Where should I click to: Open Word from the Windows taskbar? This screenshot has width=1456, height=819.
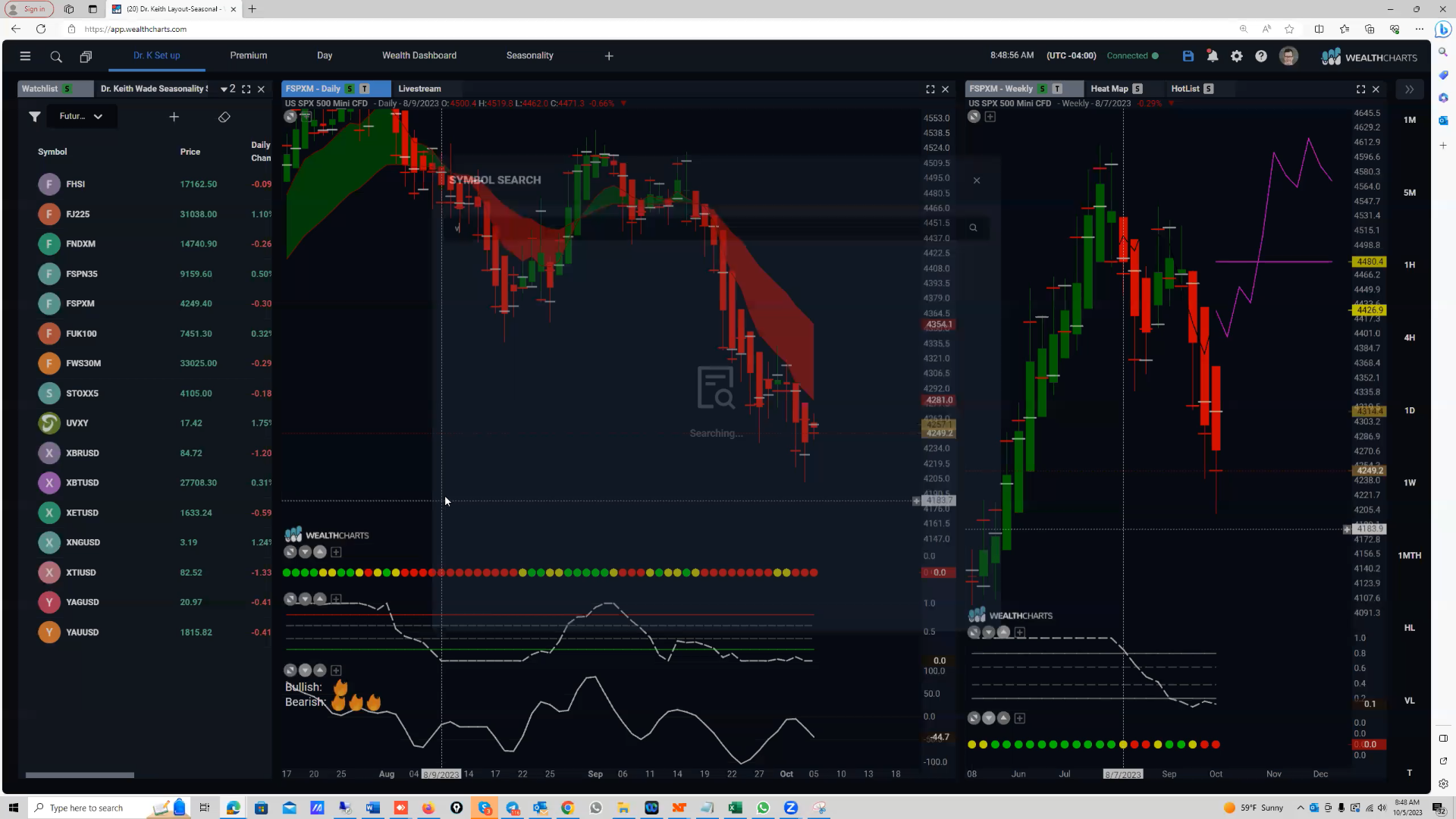point(372,808)
